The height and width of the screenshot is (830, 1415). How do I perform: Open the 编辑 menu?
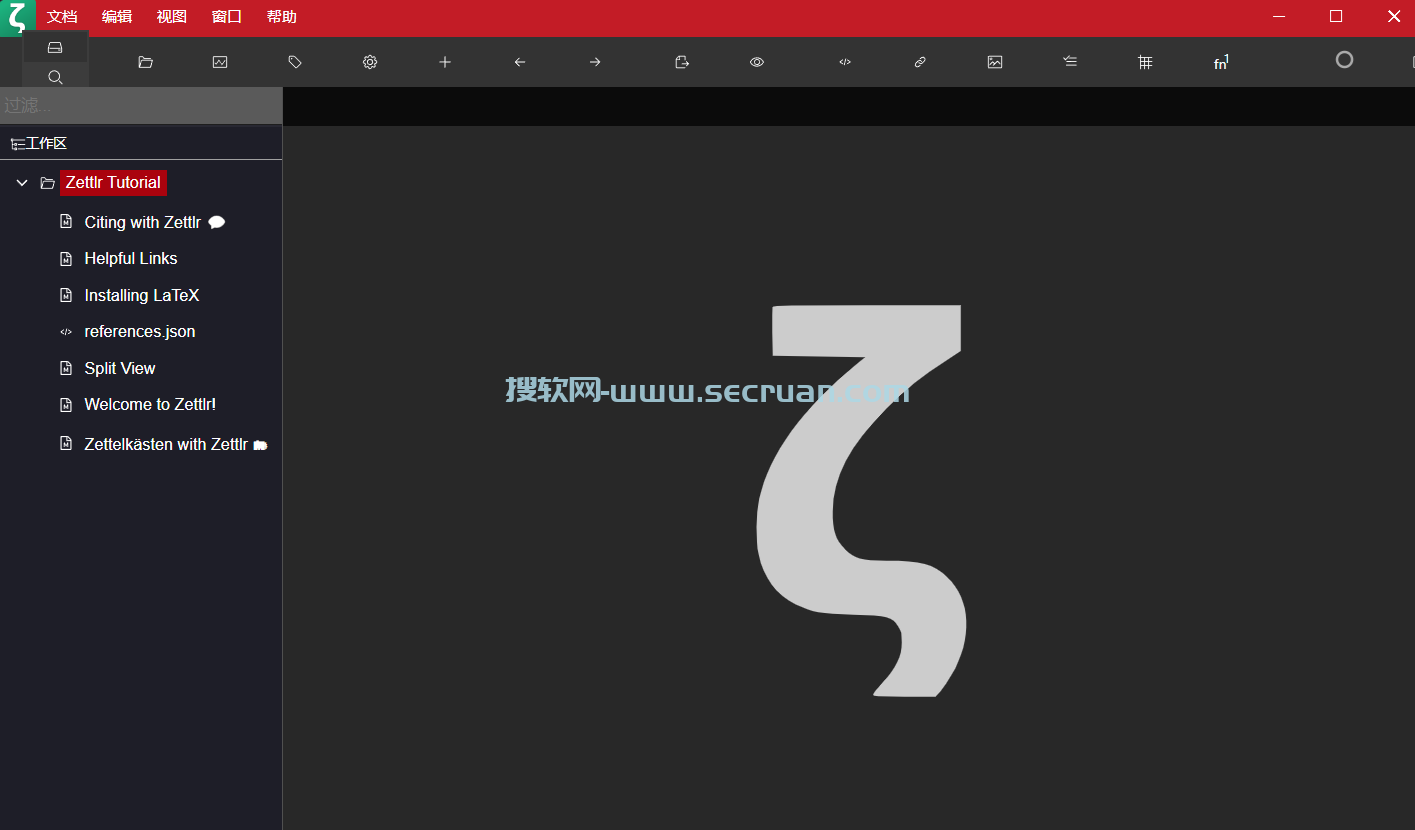point(117,17)
